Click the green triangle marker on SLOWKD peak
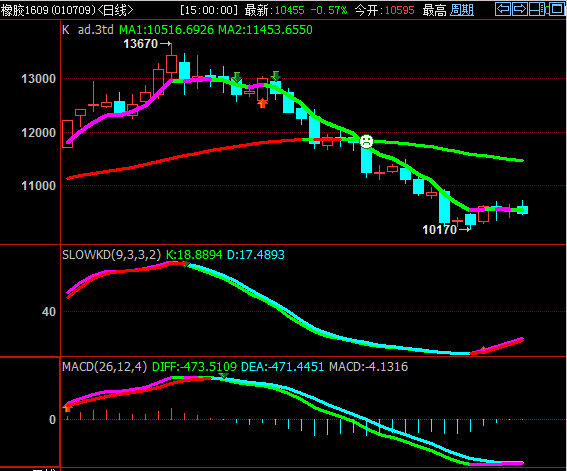Viewport: 567px width, 471px height. pos(186,265)
